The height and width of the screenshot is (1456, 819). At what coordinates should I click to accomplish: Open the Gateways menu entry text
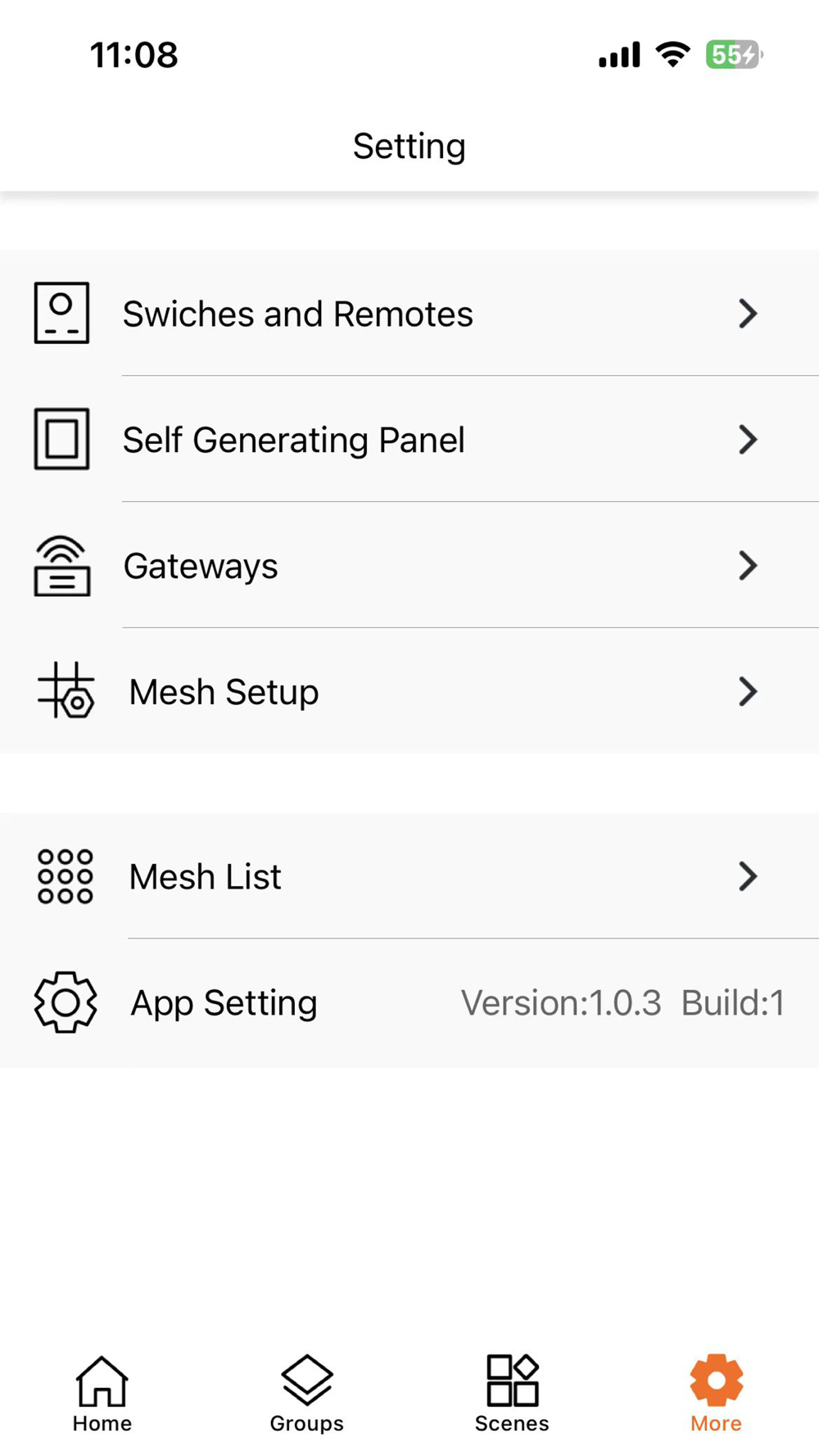pyautogui.click(x=201, y=567)
